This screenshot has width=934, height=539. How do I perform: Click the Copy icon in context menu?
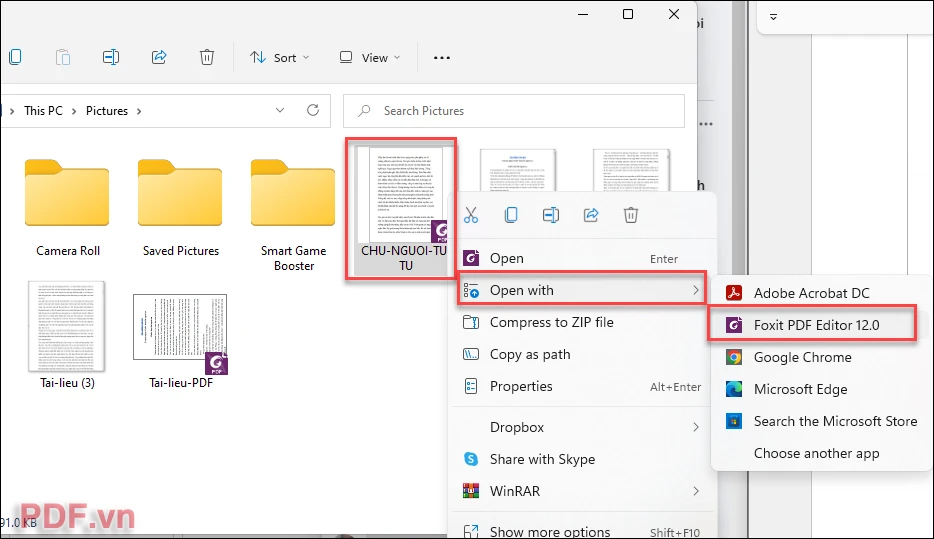[x=511, y=215]
